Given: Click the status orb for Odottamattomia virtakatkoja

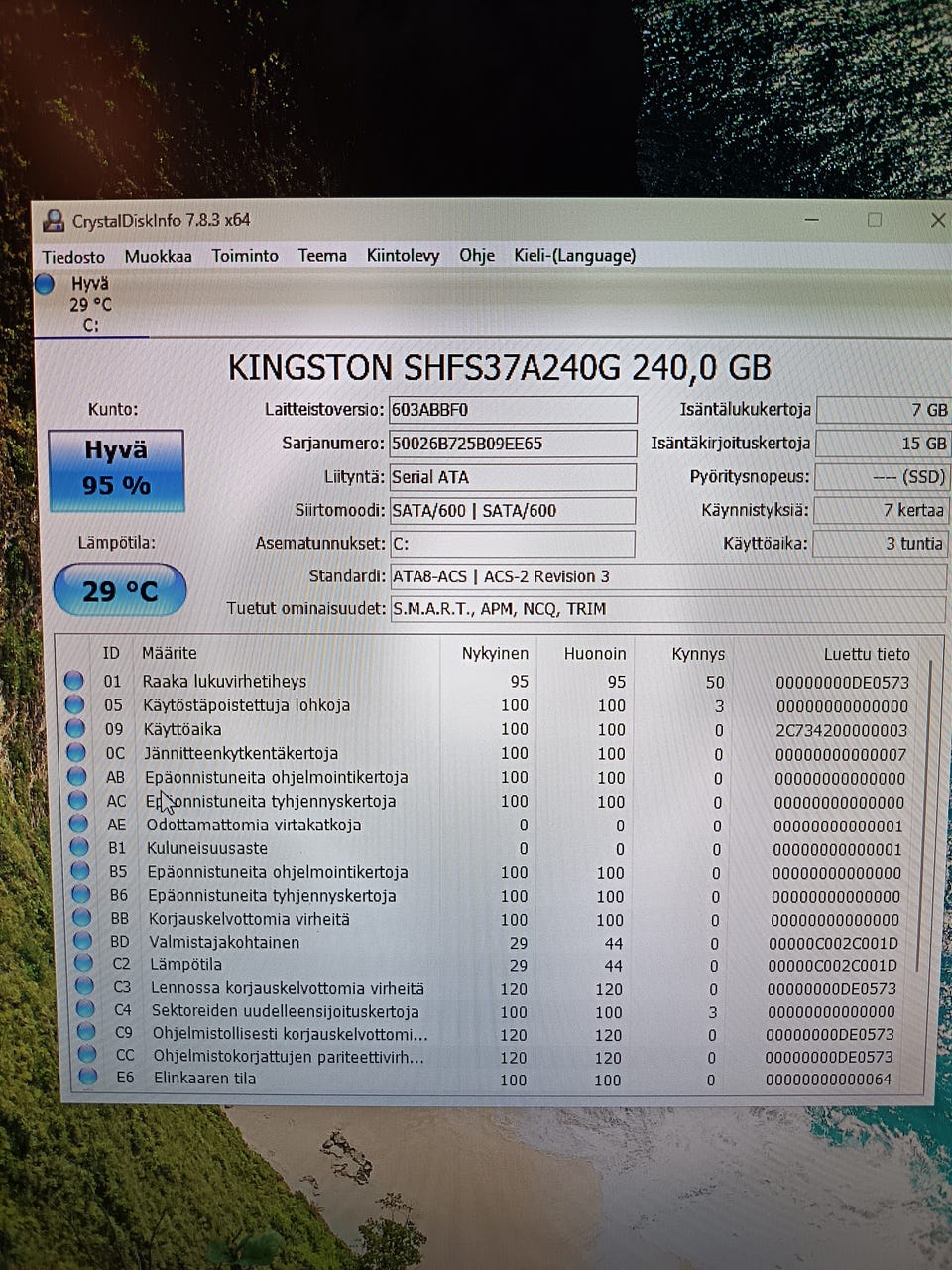Looking at the screenshot, I should click(79, 824).
